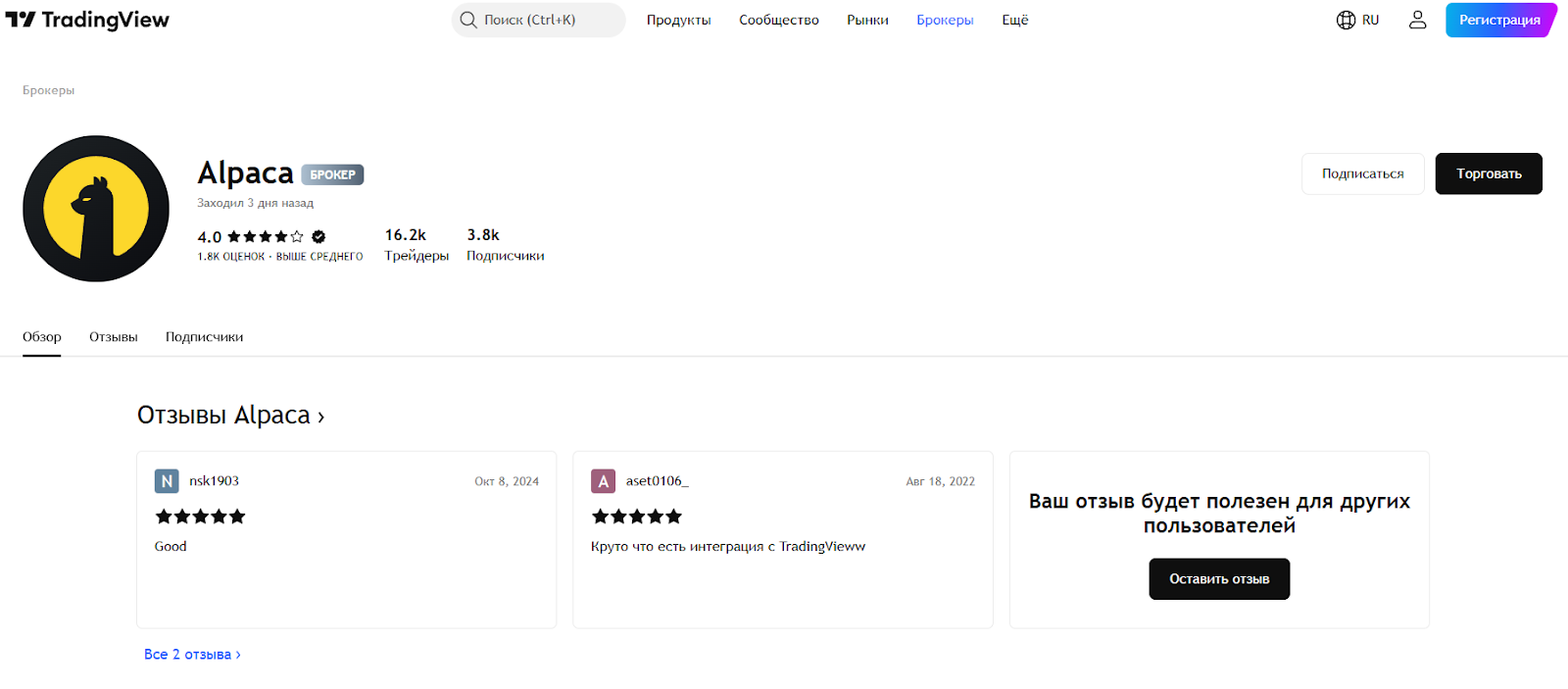Click the БРОКЕР badge next to Alpaca

point(332,174)
